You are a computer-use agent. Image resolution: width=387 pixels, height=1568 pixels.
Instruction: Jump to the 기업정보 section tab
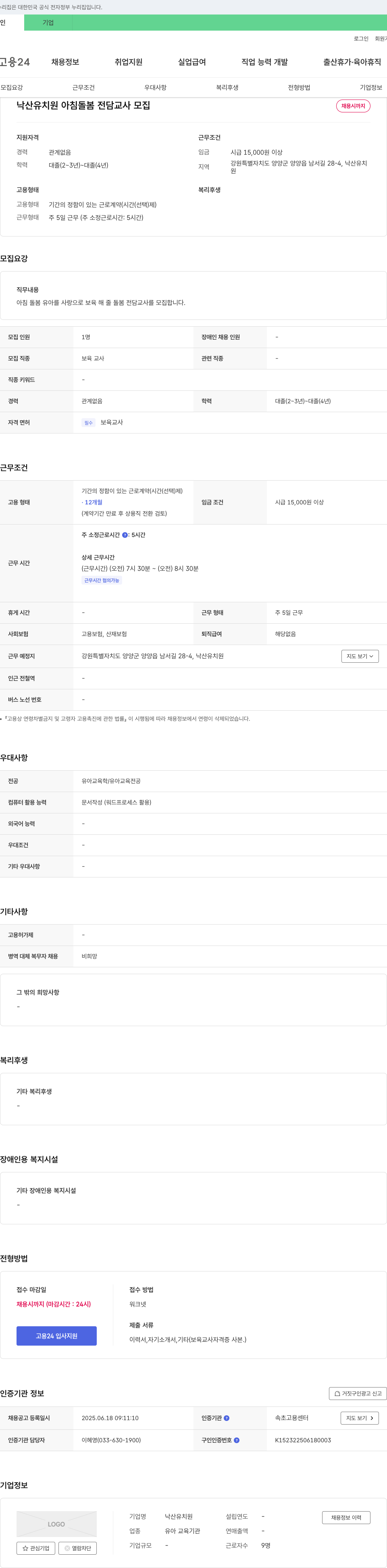tap(371, 88)
